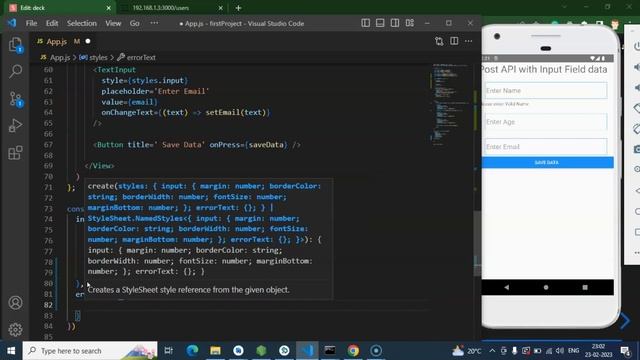
Task: Open Task View on the taskbar
Action: (x=168, y=351)
